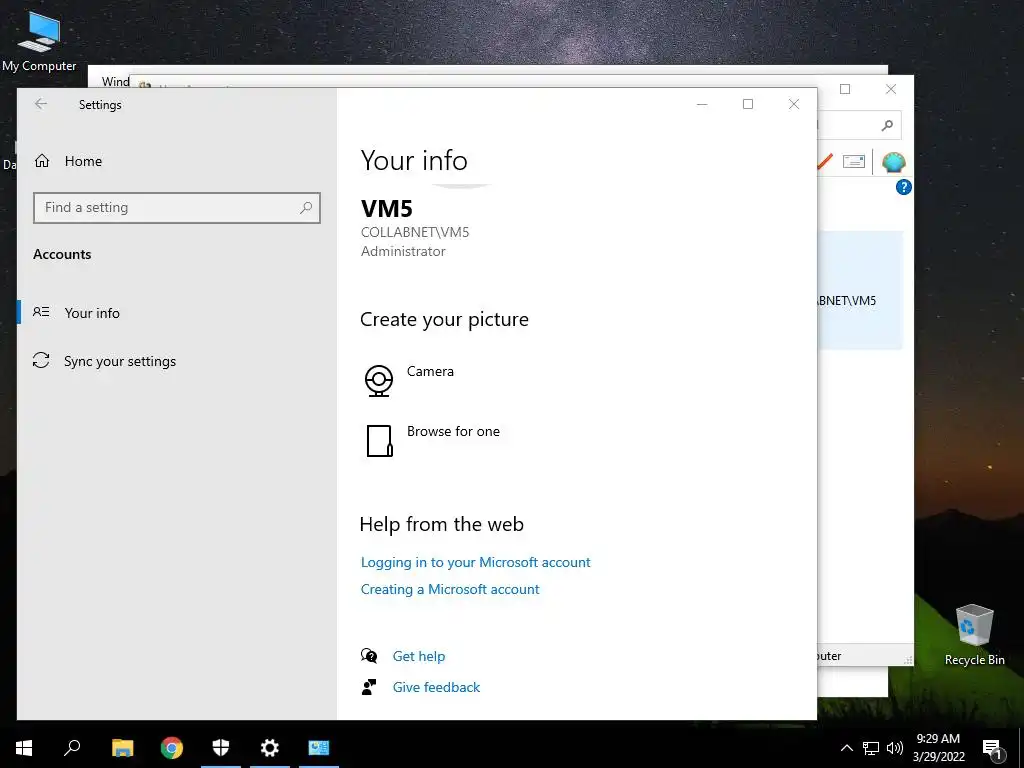Viewport: 1024px width, 768px height.
Task: Open the Windows Start menu
Action: [x=24, y=748]
